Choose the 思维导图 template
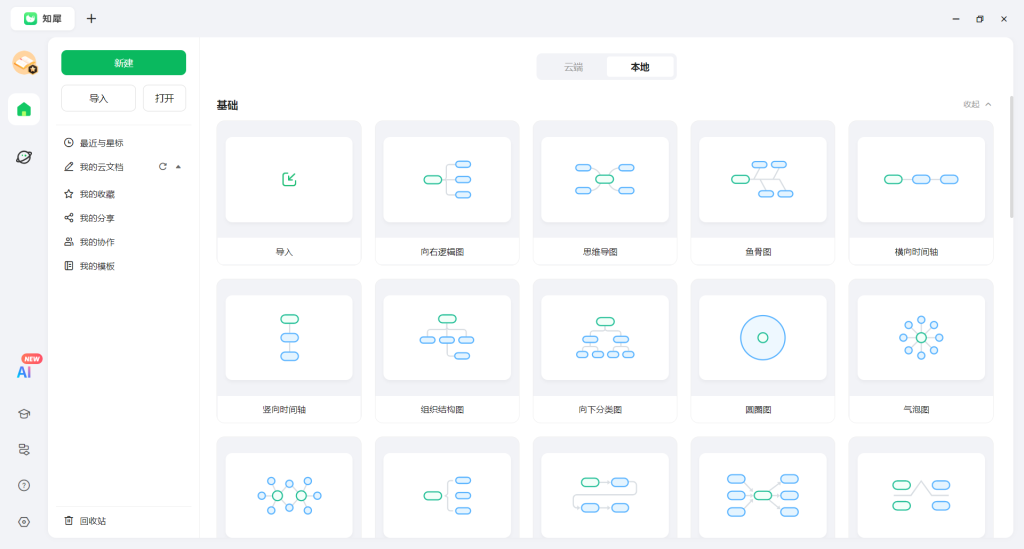The image size is (1024, 549). coord(605,193)
